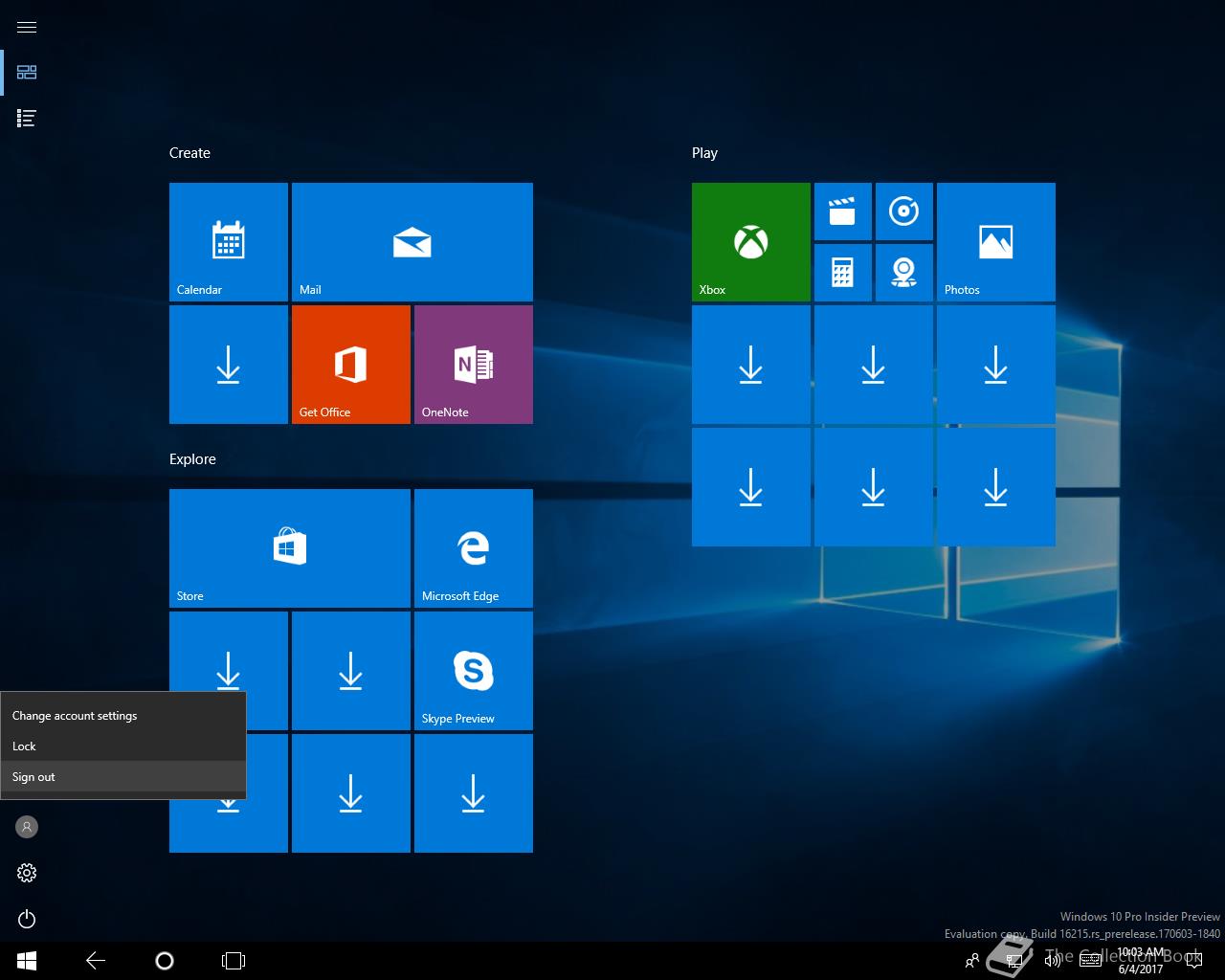Expand the hamburger menu
Viewport: 1225px width, 980px height.
point(27,27)
